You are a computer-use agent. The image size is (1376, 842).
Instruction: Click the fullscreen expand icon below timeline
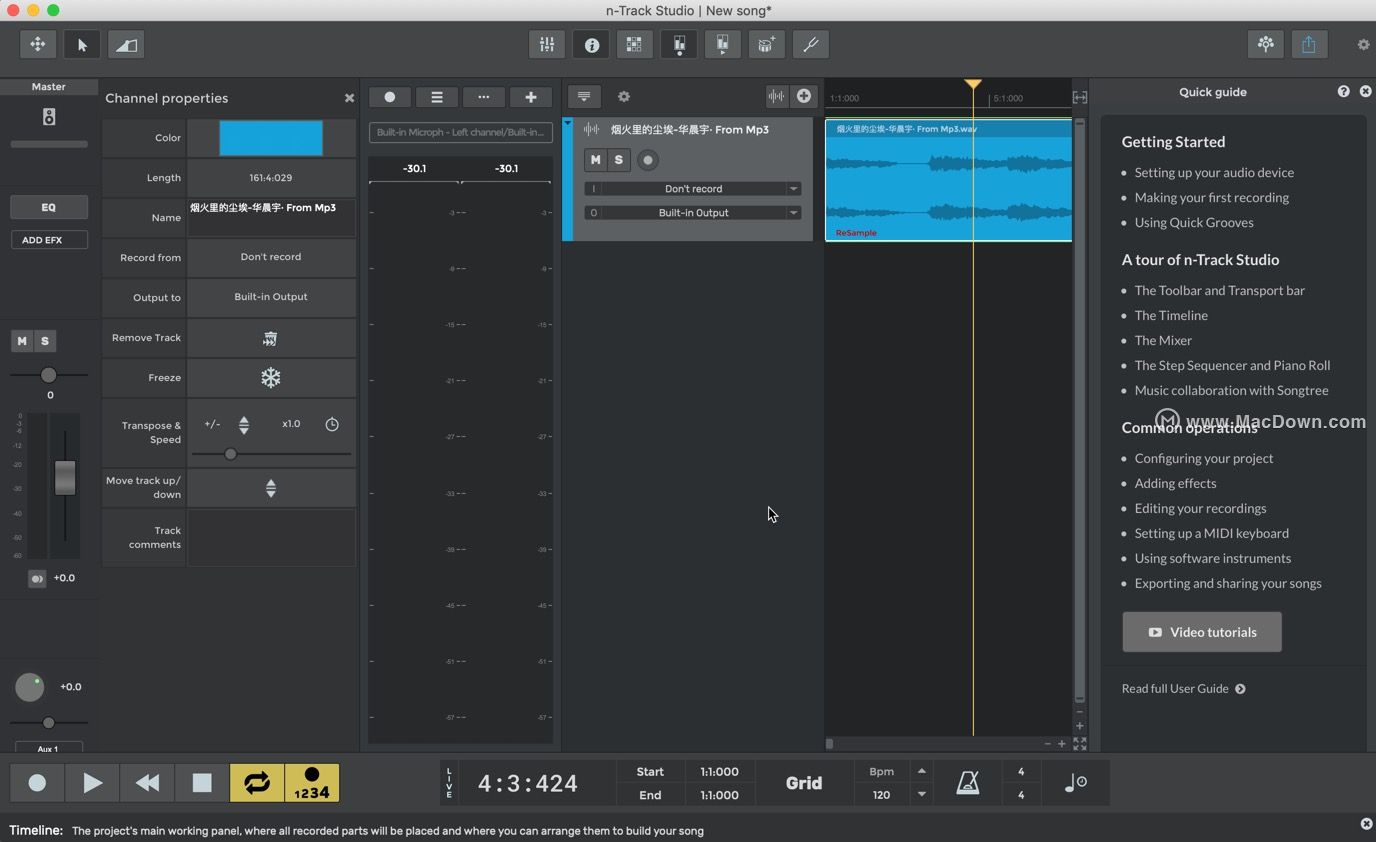1080,744
